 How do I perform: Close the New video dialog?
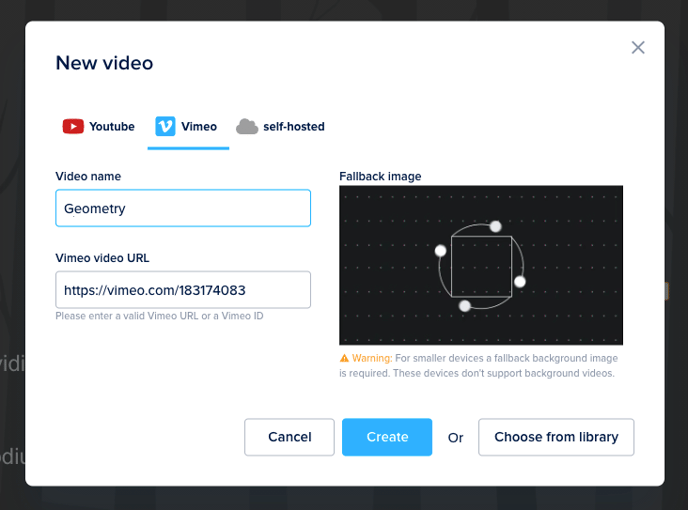[638, 48]
